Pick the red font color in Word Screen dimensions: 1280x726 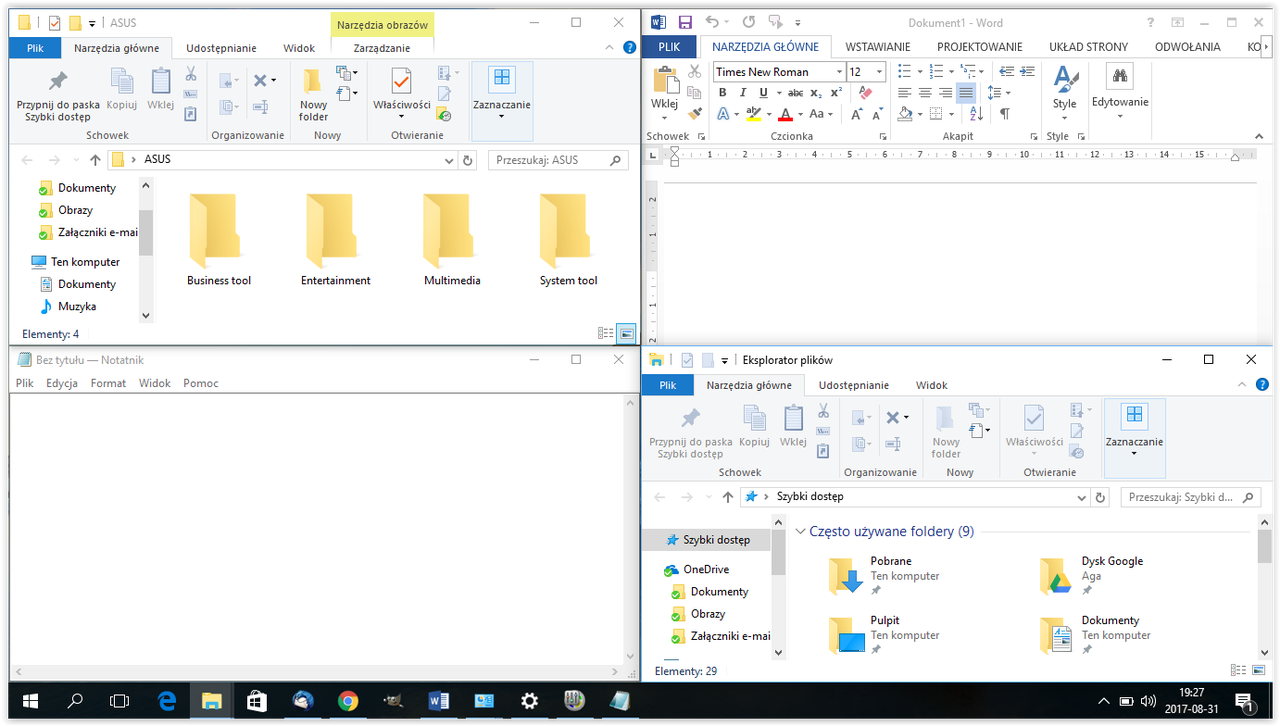click(785, 114)
